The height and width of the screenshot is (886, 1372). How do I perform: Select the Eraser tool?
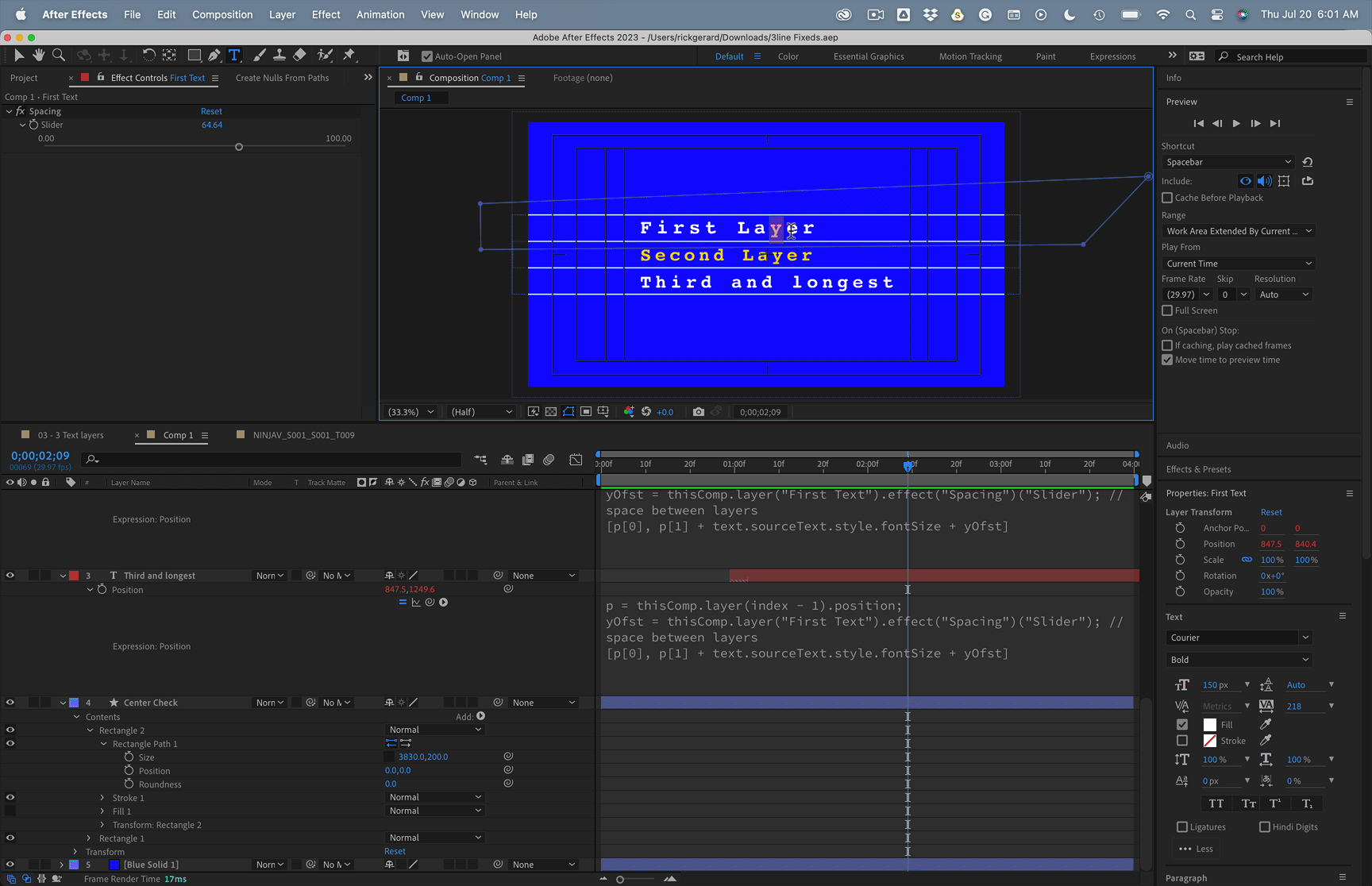point(299,55)
